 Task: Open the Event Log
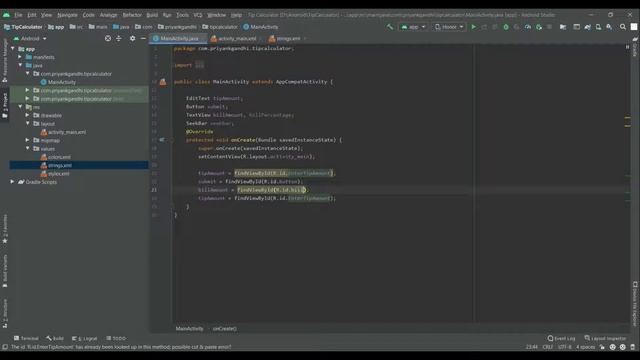[561, 338]
